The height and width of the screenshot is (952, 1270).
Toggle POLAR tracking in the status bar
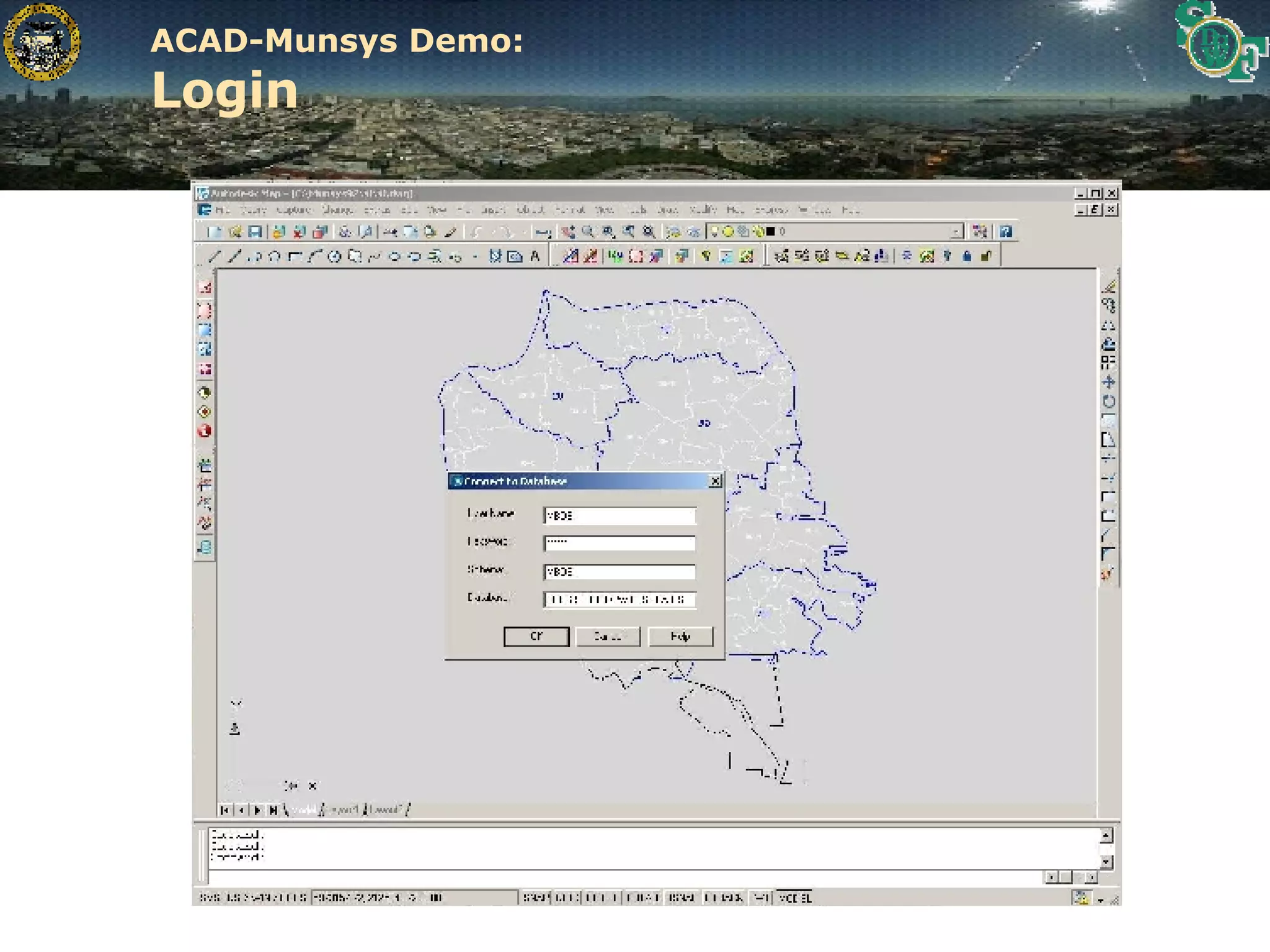642,897
